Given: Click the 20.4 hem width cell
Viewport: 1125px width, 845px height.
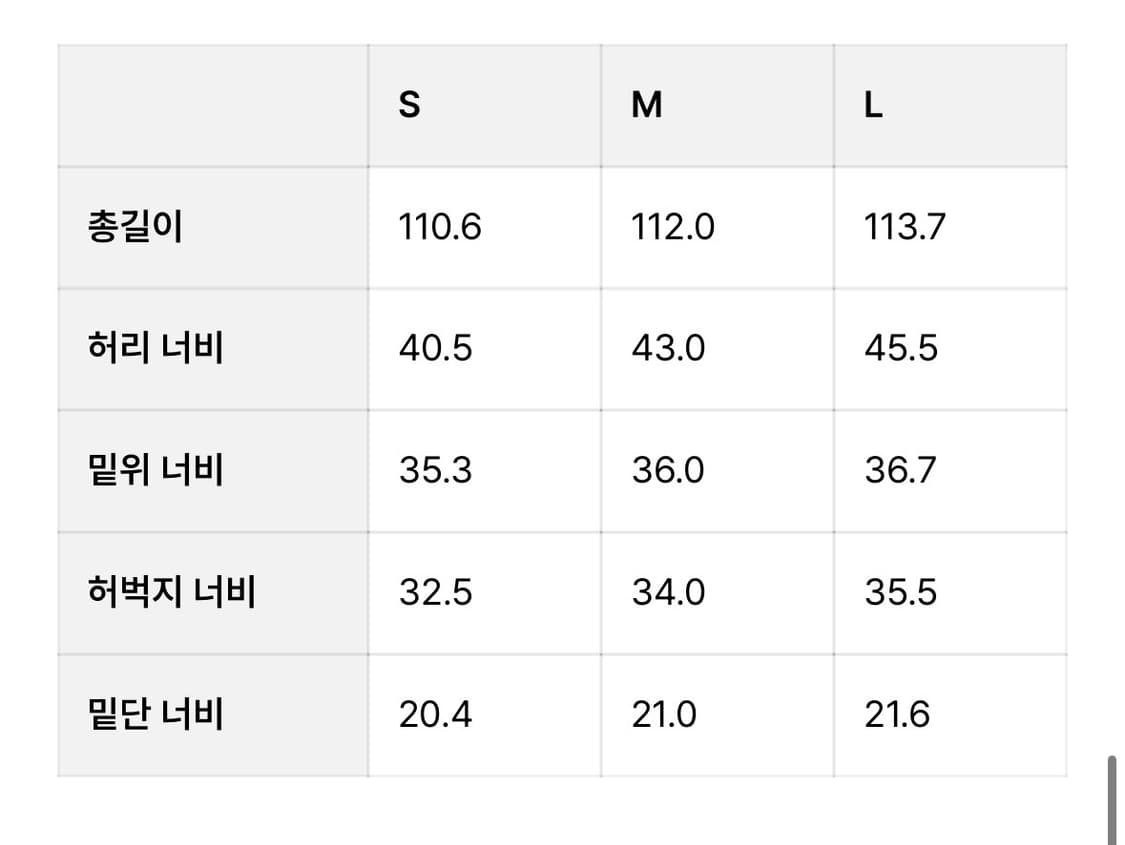Looking at the screenshot, I should click(x=435, y=714).
